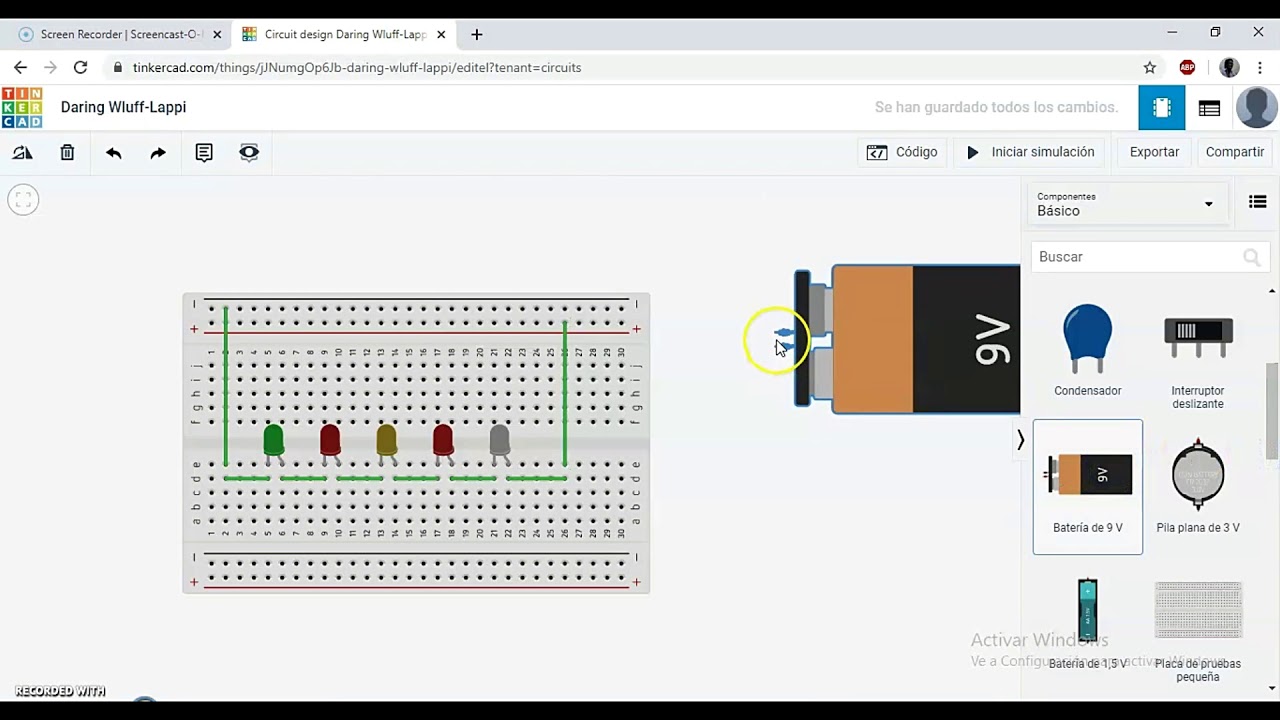The width and height of the screenshot is (1280, 720).
Task: Collapse the components panel chevron
Action: click(x=1020, y=440)
